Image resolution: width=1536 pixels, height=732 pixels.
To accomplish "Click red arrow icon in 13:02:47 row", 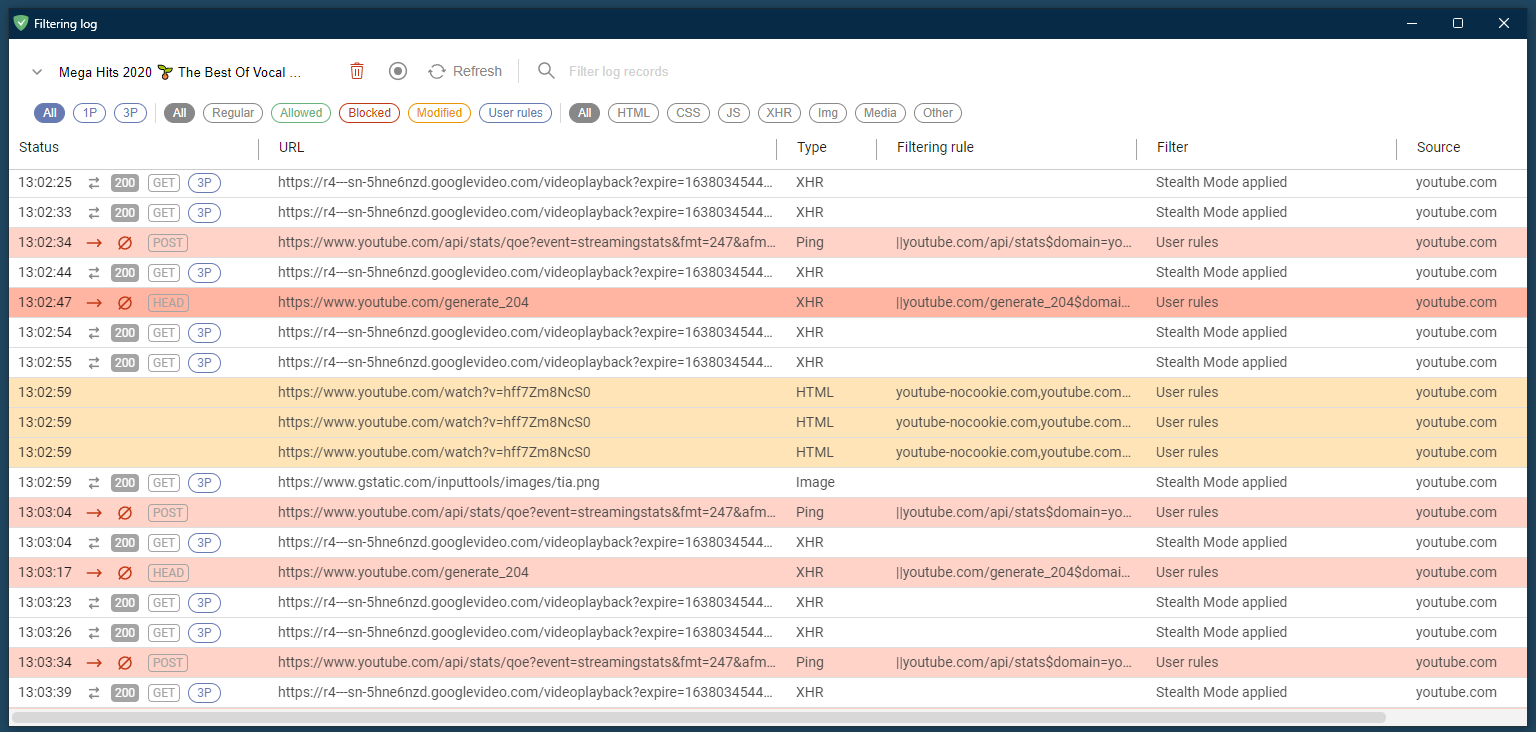I will click(94, 303).
